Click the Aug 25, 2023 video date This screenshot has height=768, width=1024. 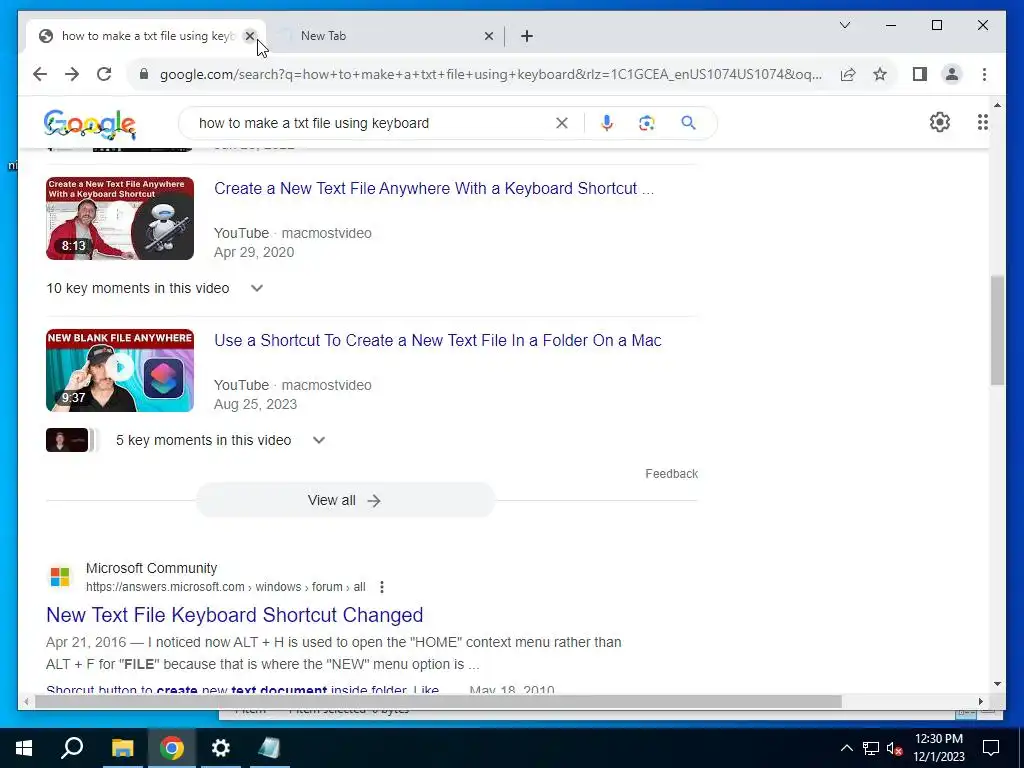coord(255,404)
